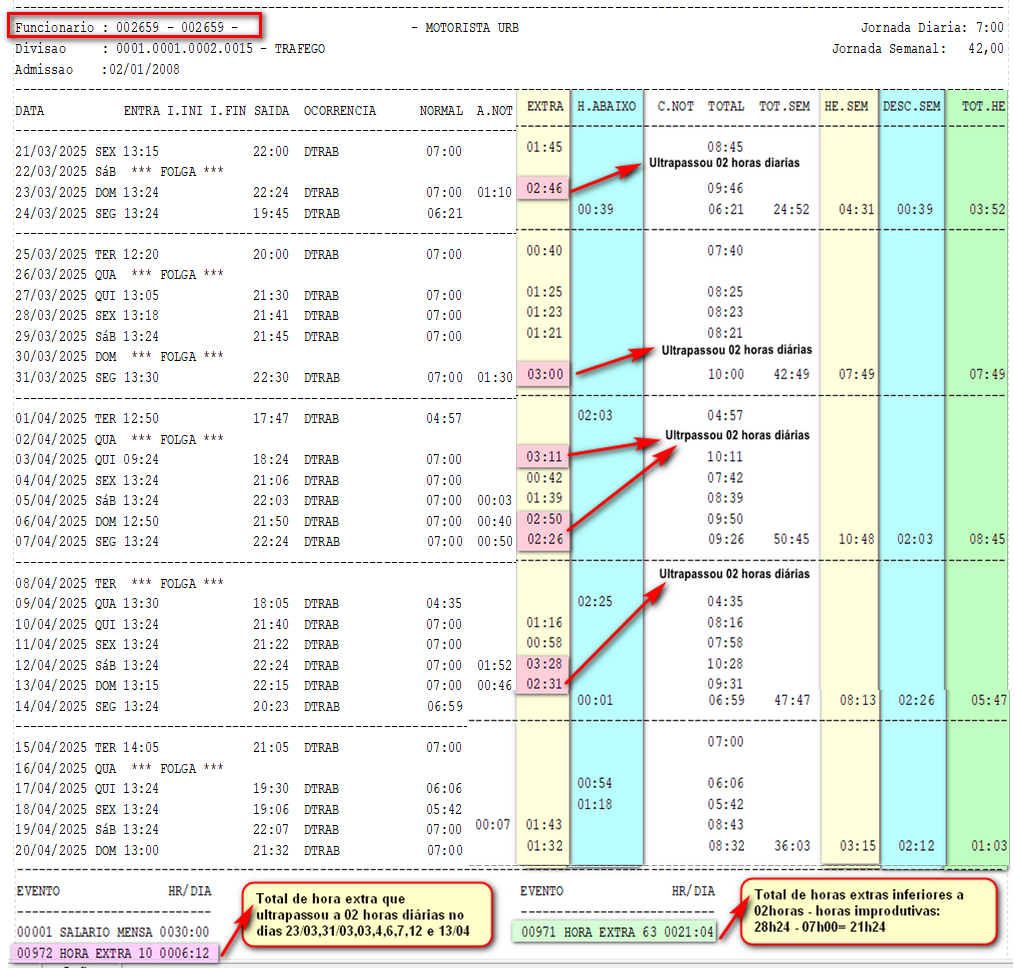This screenshot has width=1015, height=969.
Task: Click the 03:52 TOT.HE value
Action: click(987, 210)
